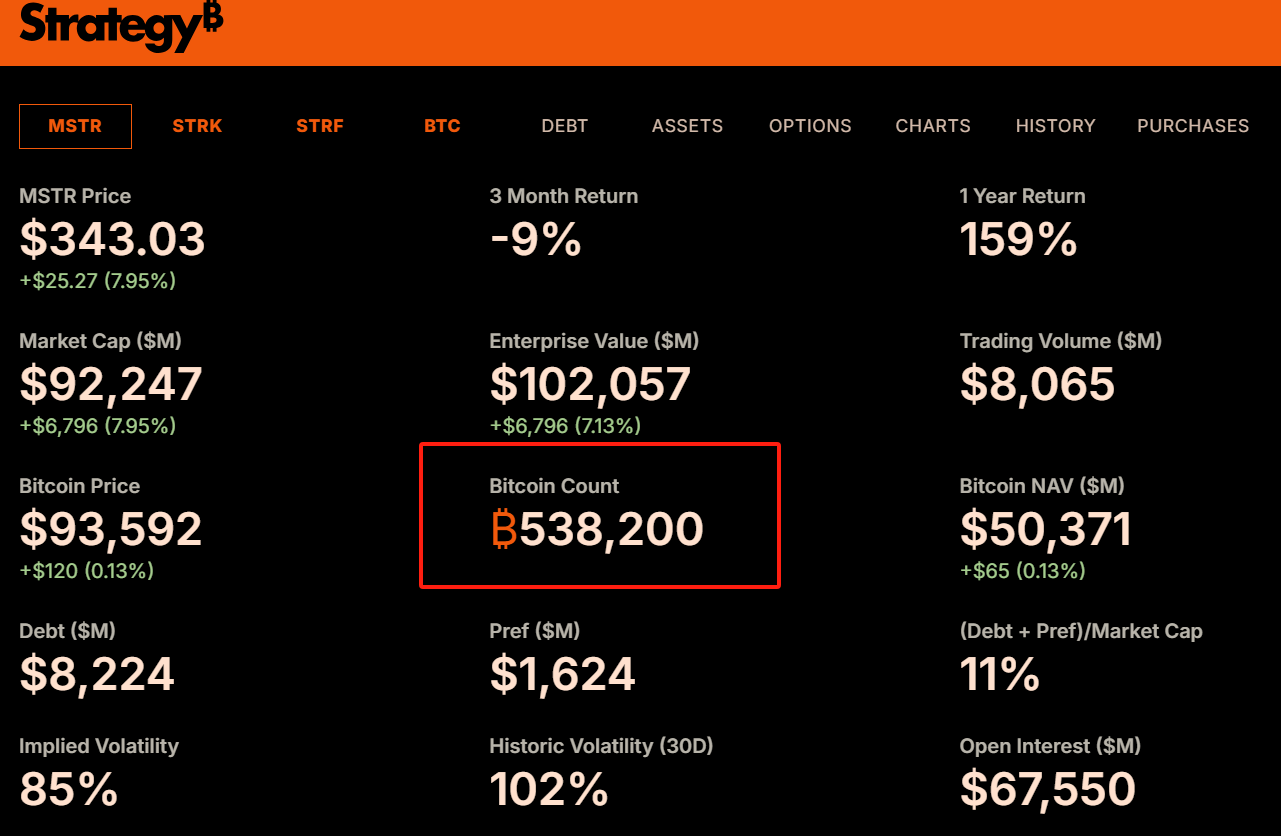Click the Strategy logo in the header
1281x836 pixels.
coord(120,26)
